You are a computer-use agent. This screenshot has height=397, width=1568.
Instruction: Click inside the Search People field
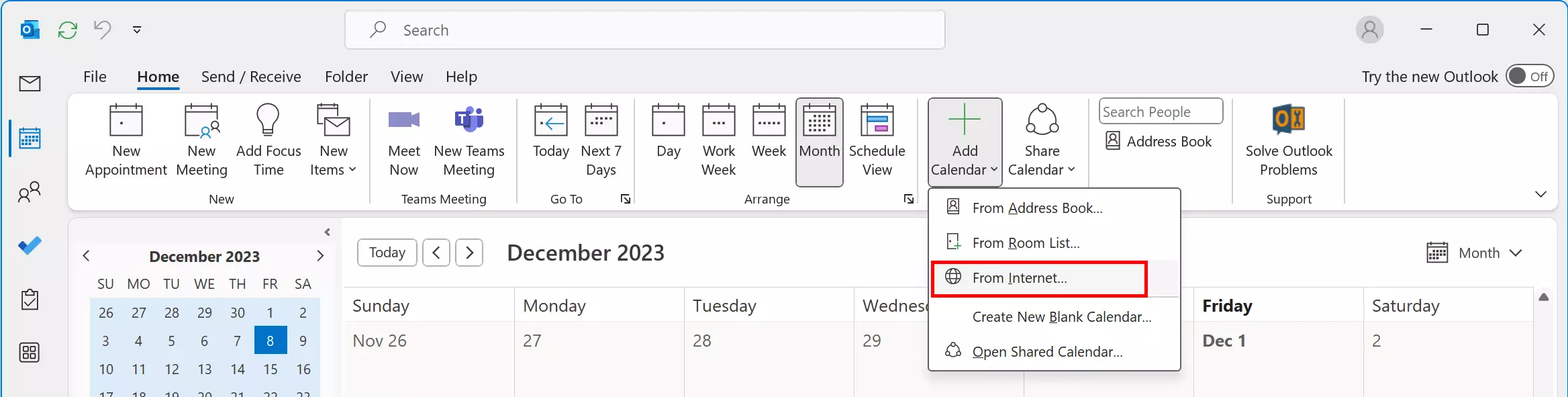click(x=1160, y=111)
